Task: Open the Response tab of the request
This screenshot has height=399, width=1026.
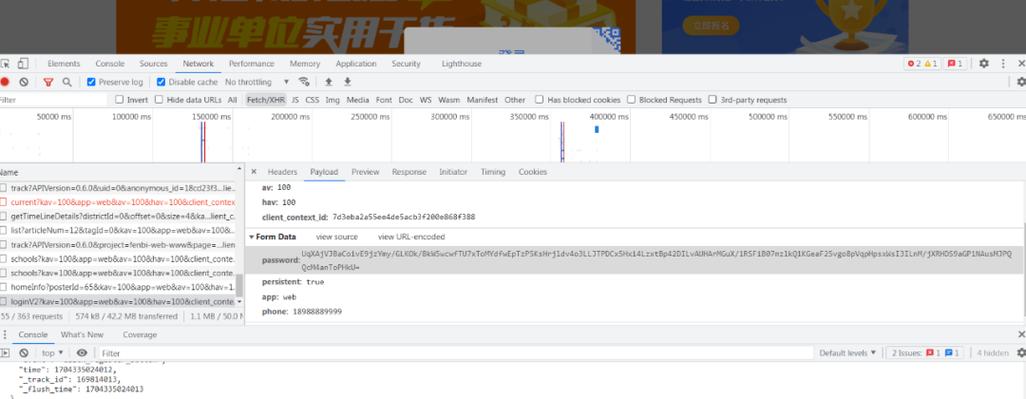Action: 409,171
